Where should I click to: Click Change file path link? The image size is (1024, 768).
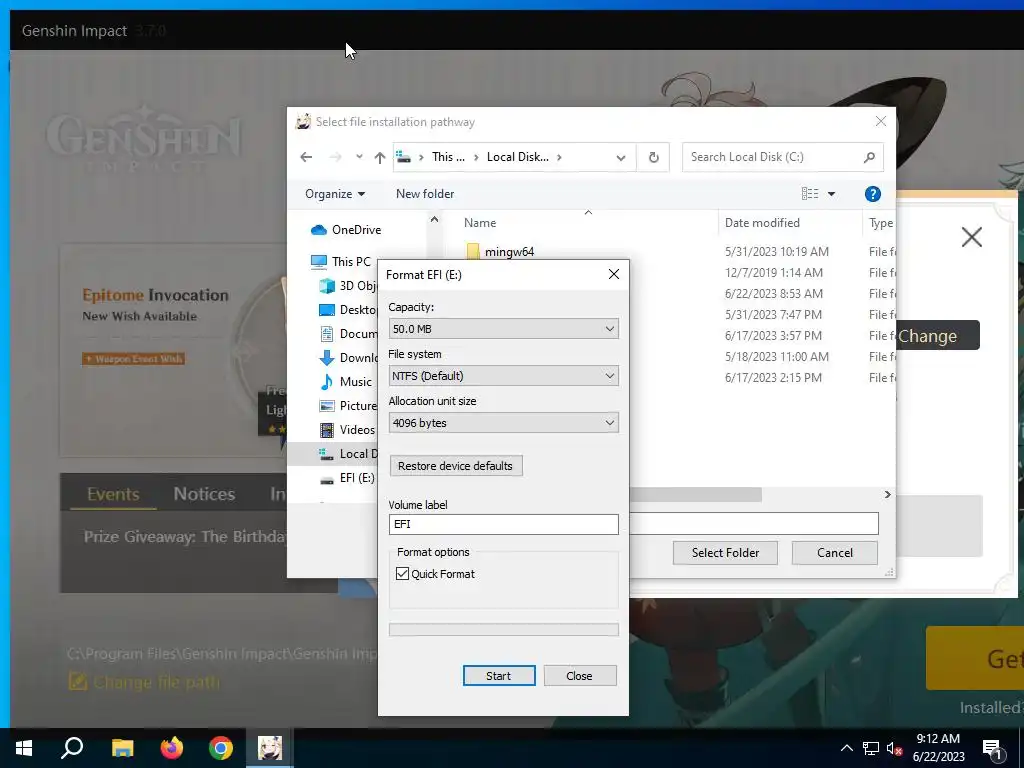click(x=144, y=682)
